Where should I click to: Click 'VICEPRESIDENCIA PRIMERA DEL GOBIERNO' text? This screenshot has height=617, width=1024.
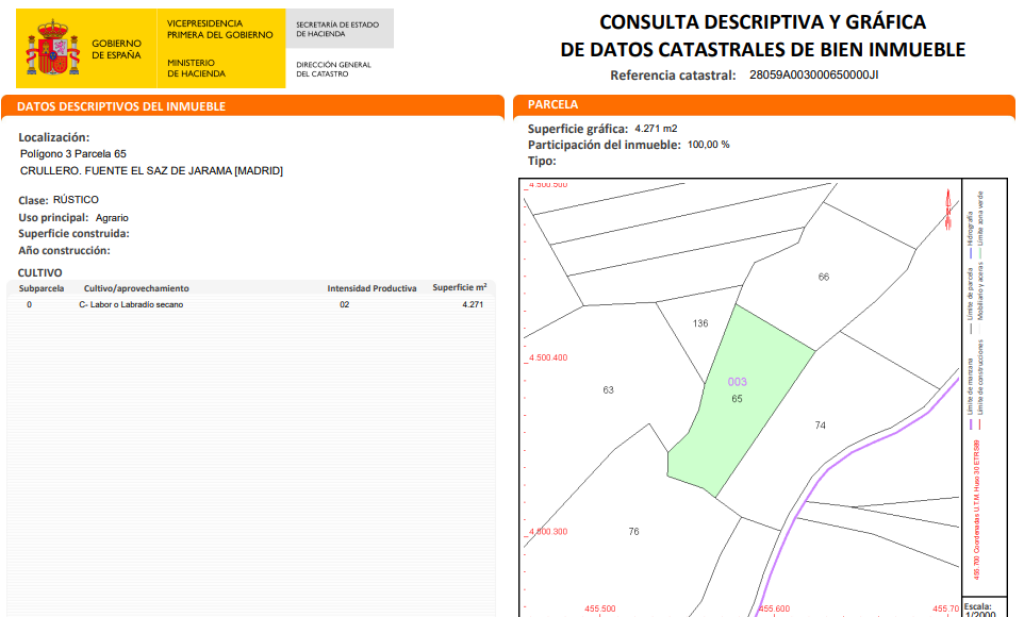pos(220,29)
